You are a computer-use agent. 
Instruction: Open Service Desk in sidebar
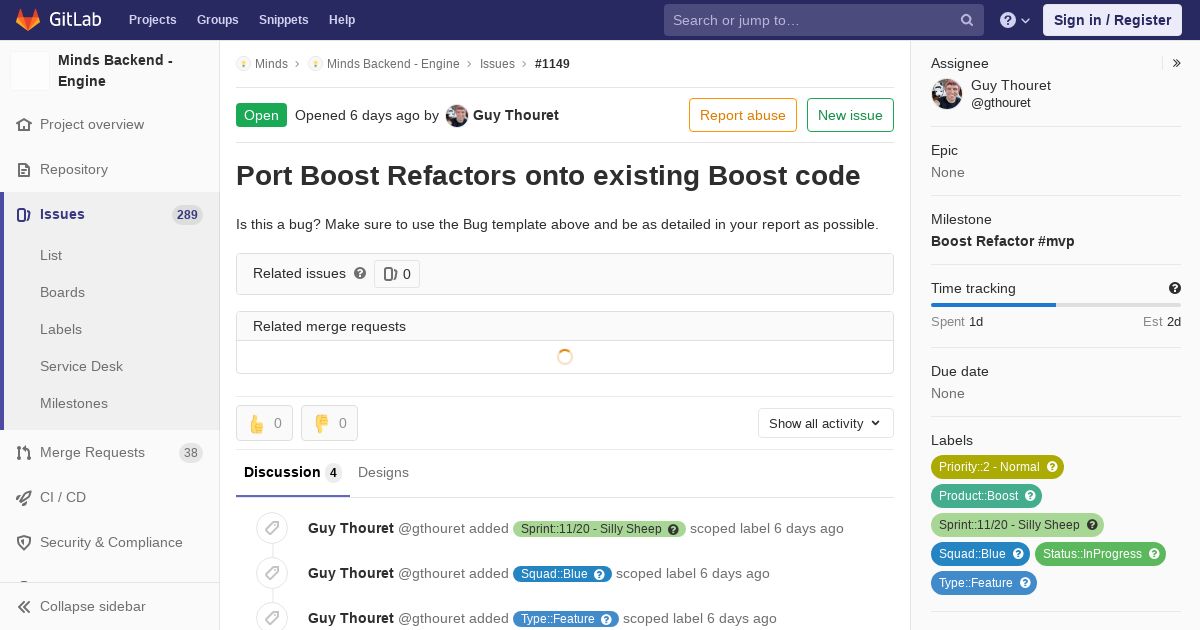pyautogui.click(x=81, y=367)
